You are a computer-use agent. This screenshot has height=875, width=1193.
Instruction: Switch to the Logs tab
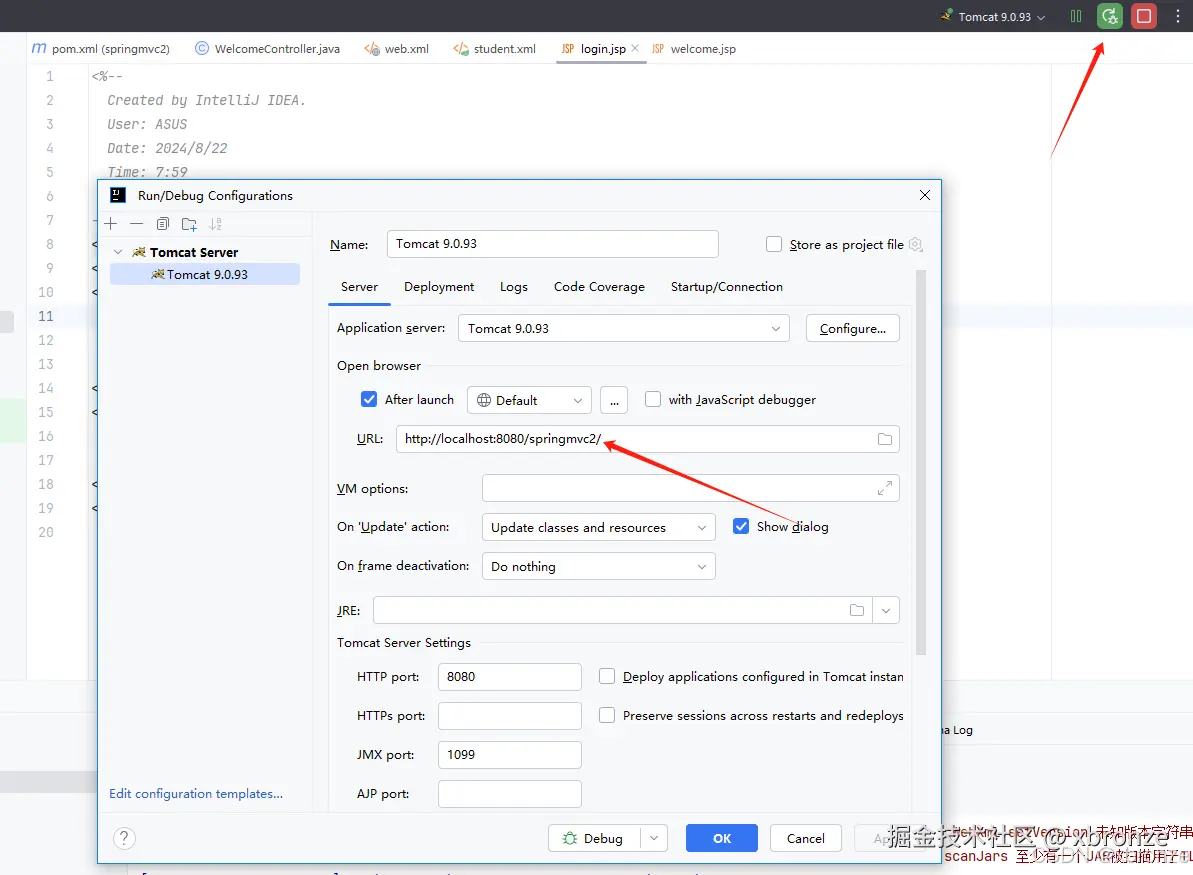[514, 287]
